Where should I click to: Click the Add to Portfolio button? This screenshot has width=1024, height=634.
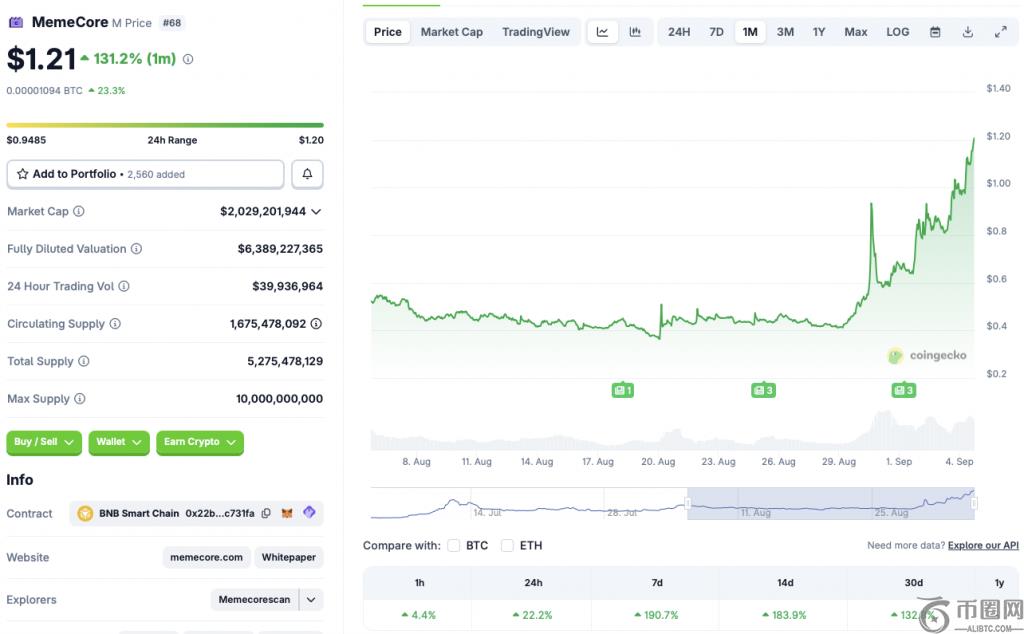(x=145, y=174)
